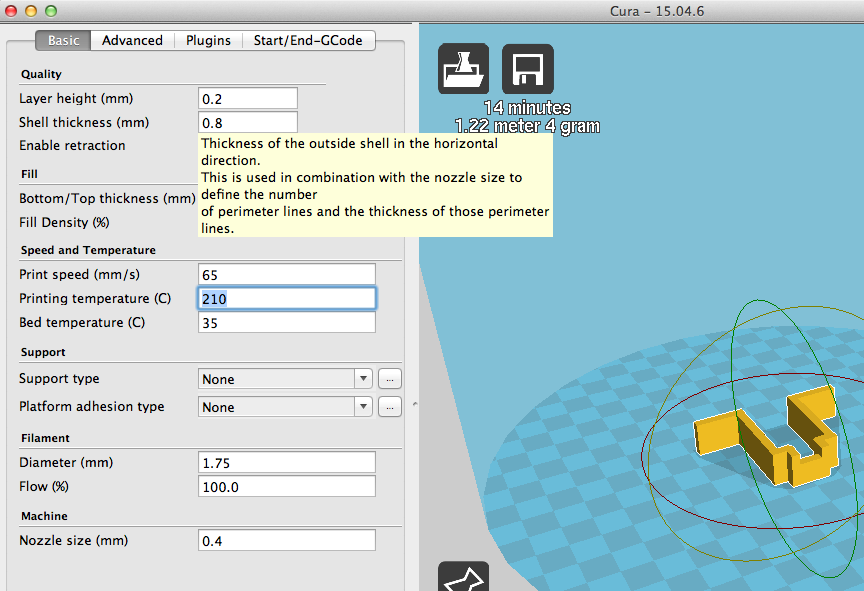Click the Quality section heading
Viewport: 864px width, 591px height.
point(41,74)
